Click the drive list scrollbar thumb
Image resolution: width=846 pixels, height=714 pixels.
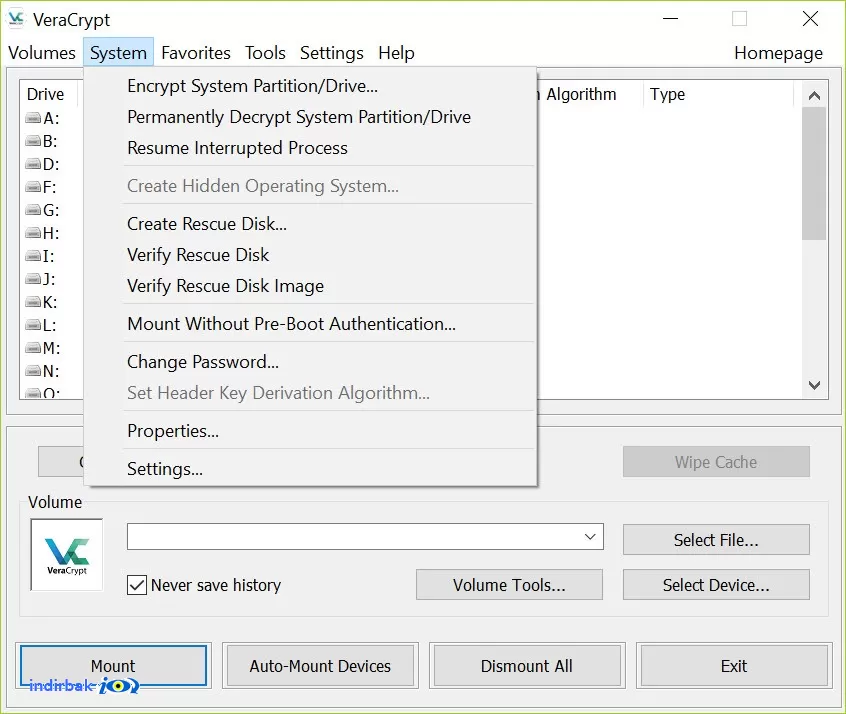pos(814,173)
